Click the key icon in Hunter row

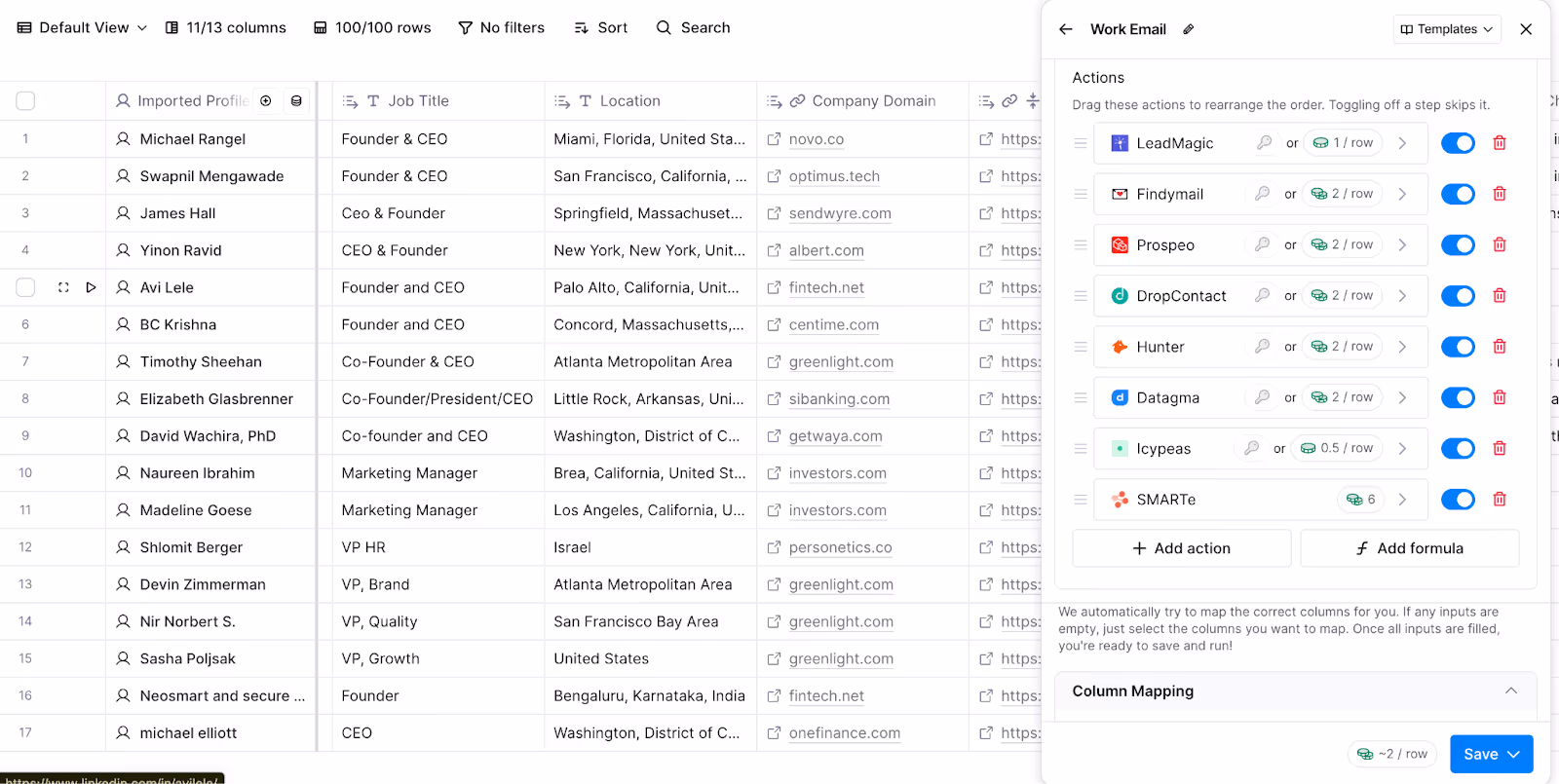[1262, 346]
